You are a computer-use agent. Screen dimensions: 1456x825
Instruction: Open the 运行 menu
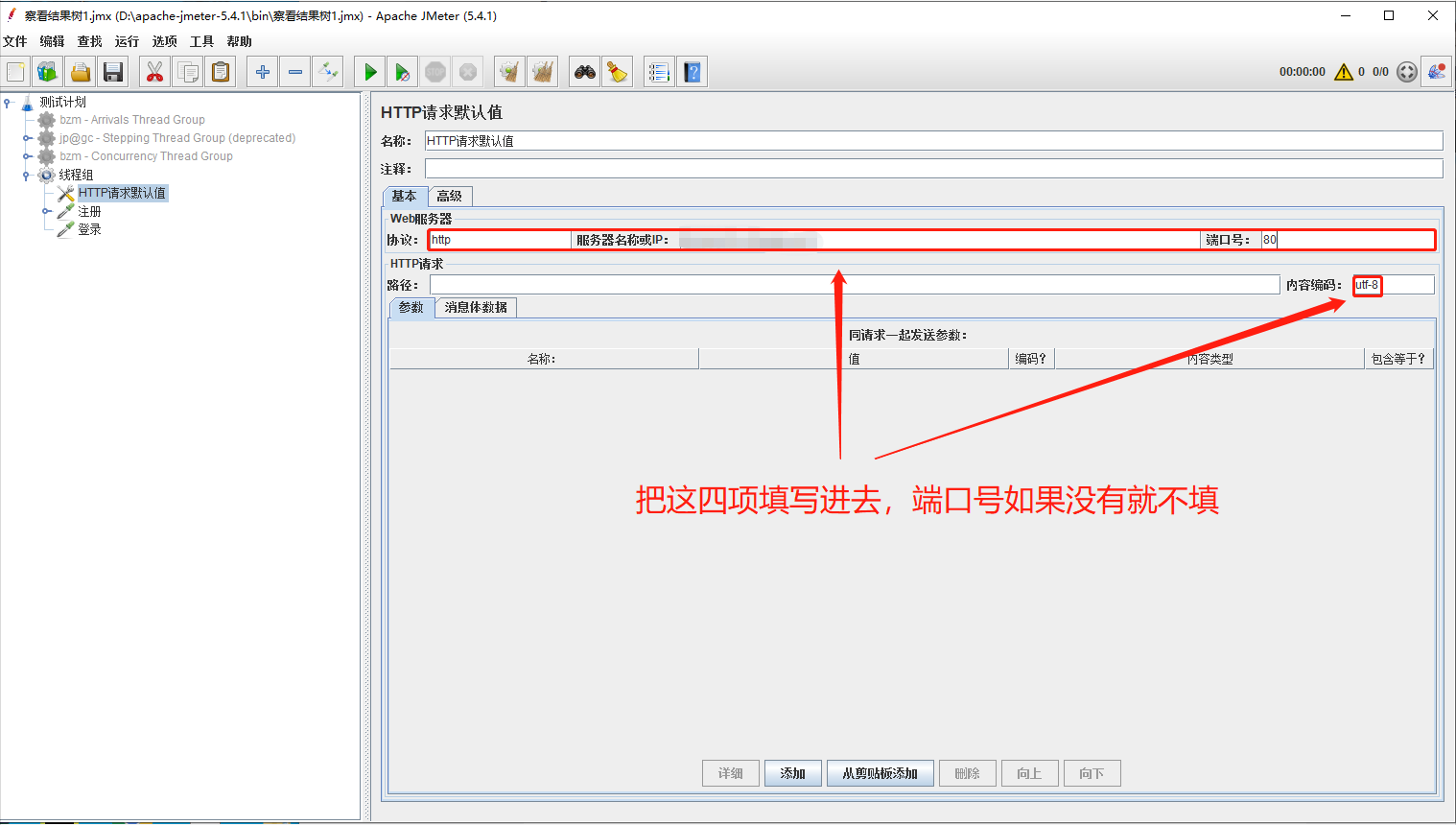[128, 41]
